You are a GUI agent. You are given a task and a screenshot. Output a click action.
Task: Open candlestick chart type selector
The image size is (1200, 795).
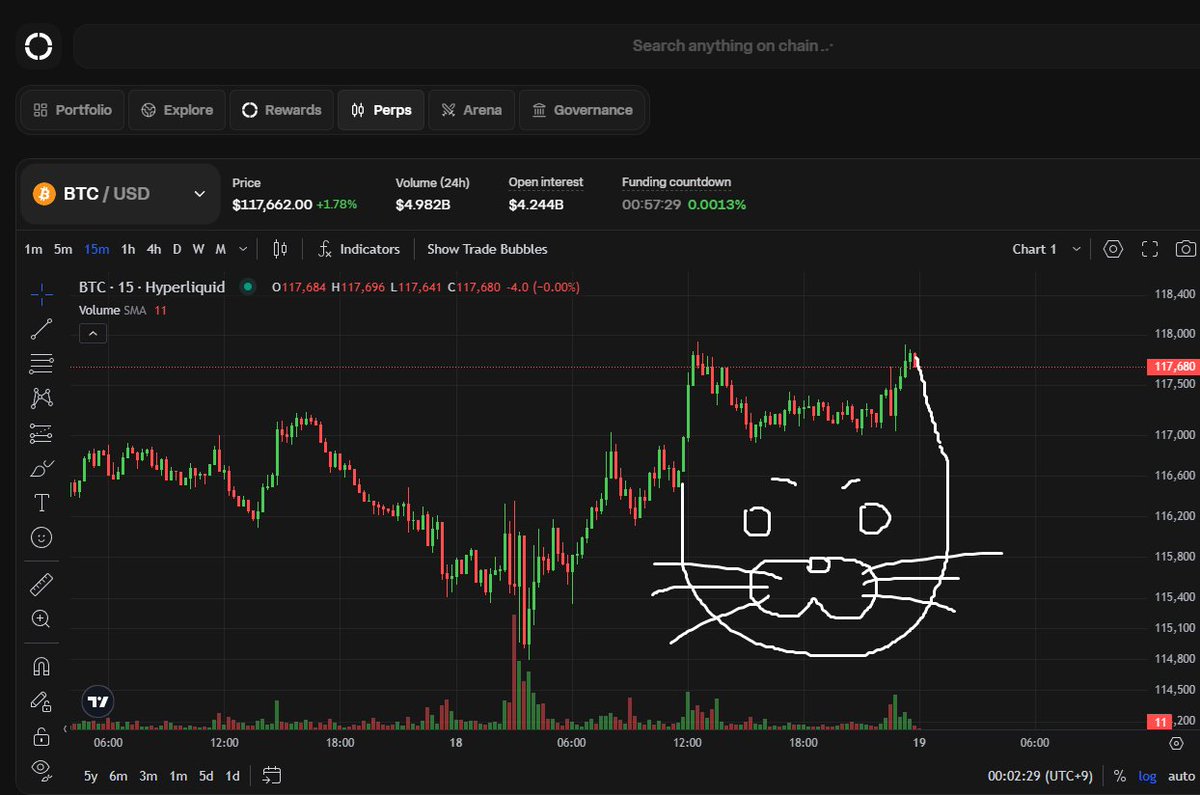[280, 249]
